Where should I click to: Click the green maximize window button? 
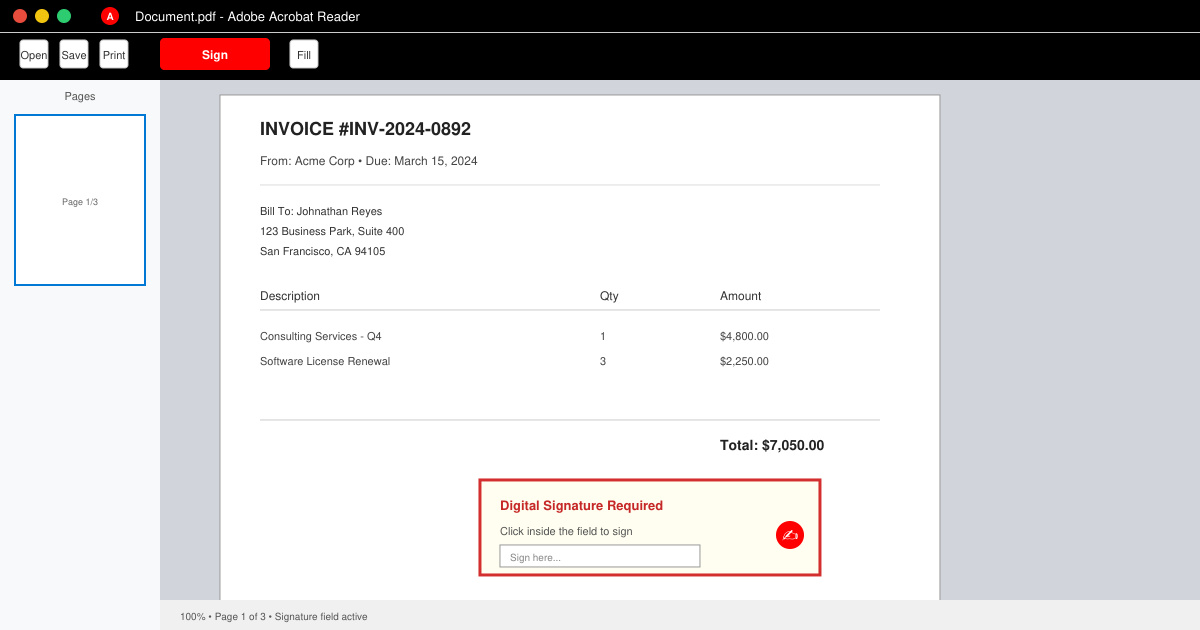64,16
